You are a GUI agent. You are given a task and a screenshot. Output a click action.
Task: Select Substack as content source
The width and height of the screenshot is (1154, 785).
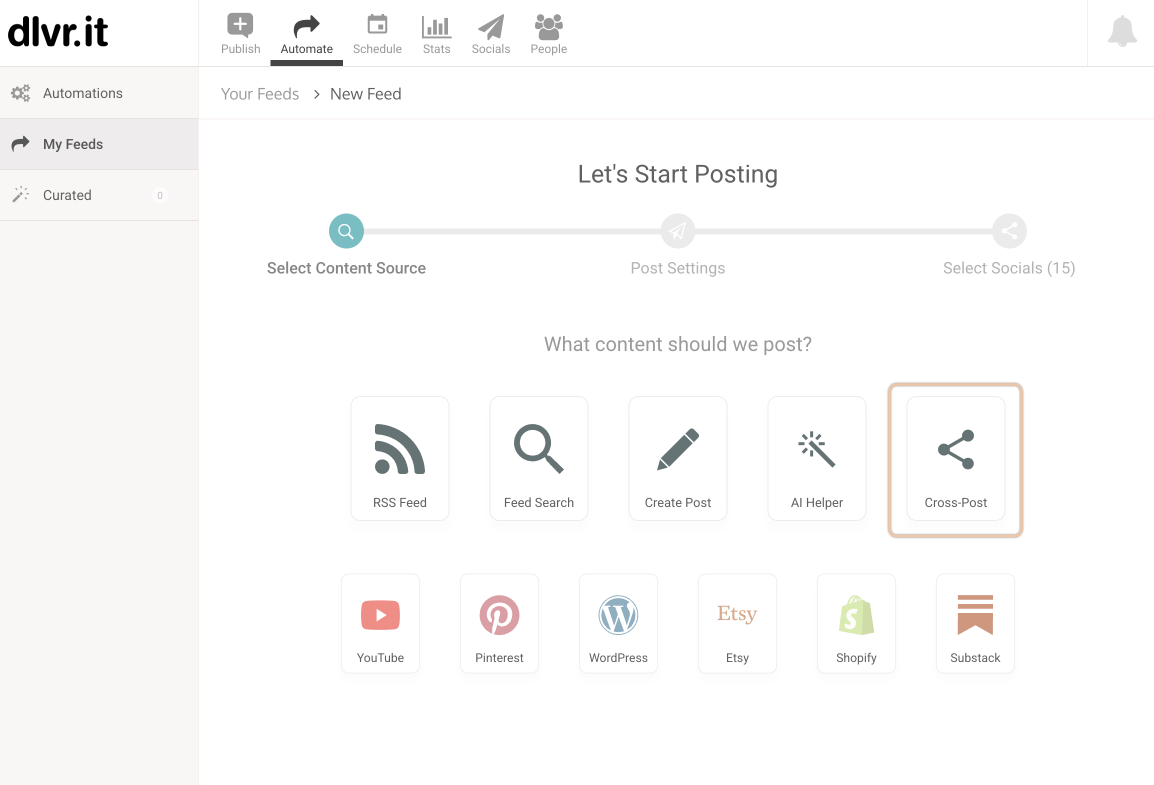[x=975, y=624]
